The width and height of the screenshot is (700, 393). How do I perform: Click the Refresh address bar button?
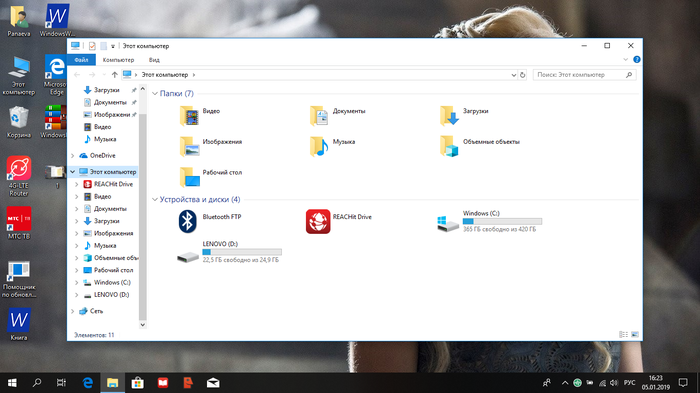pyautogui.click(x=522, y=75)
